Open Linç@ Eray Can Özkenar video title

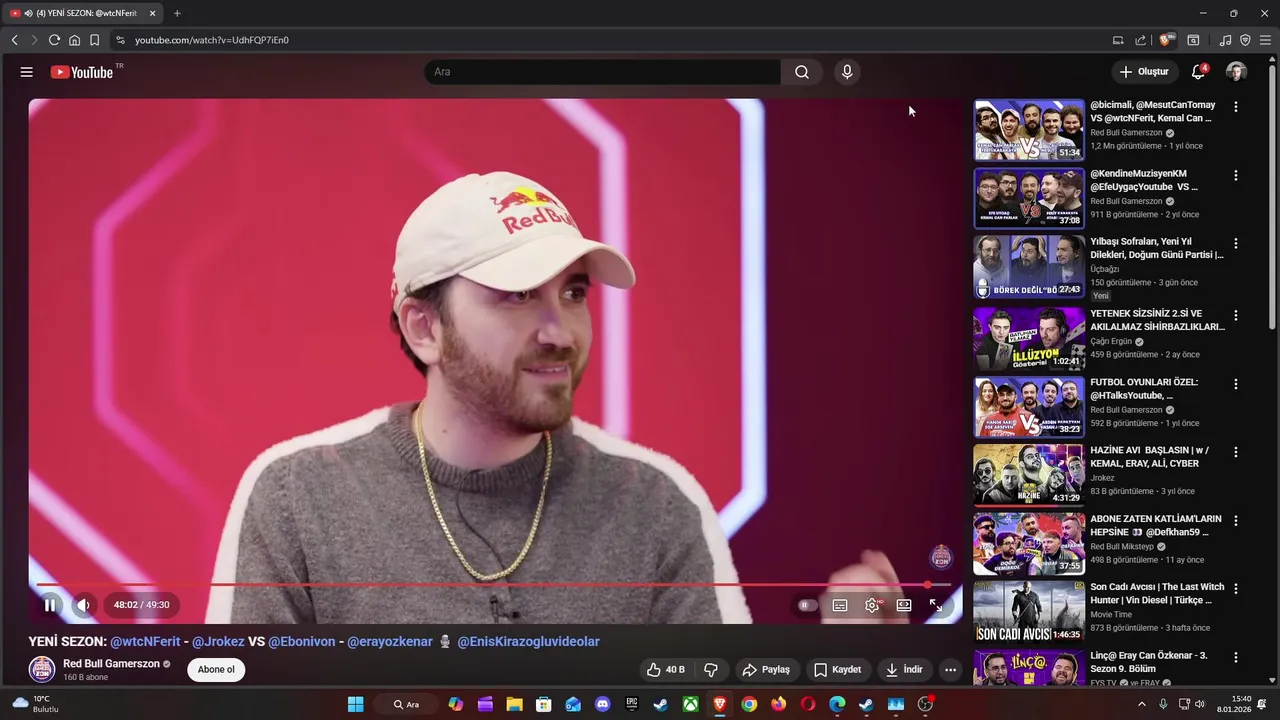[1150, 662]
